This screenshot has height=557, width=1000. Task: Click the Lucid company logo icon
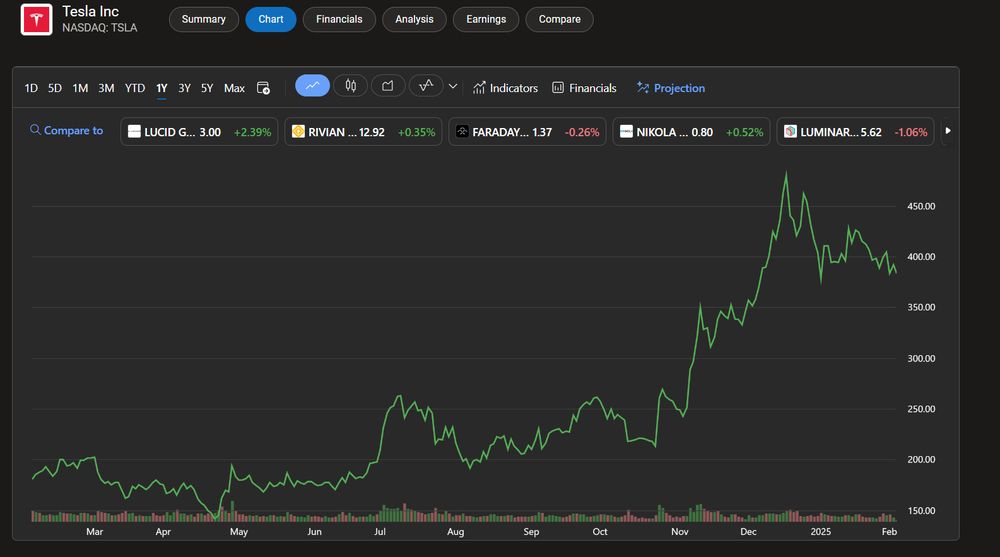tap(134, 131)
